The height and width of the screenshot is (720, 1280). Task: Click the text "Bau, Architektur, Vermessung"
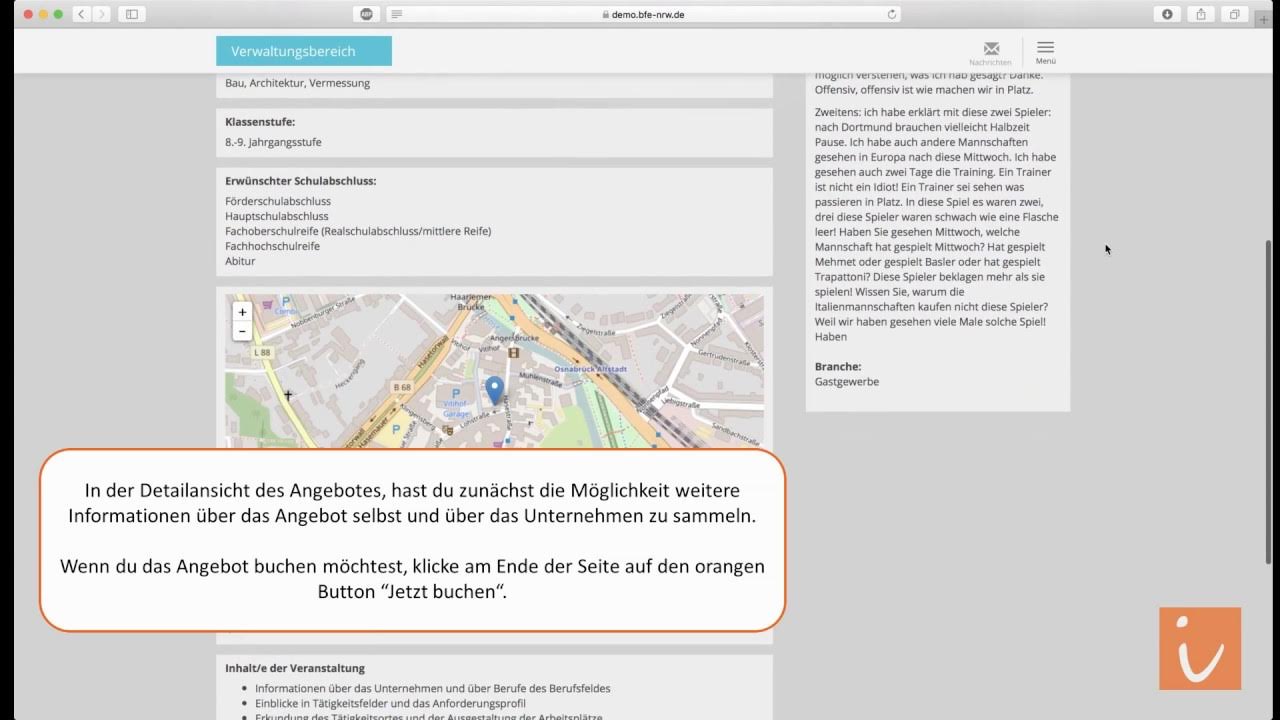[x=298, y=83]
